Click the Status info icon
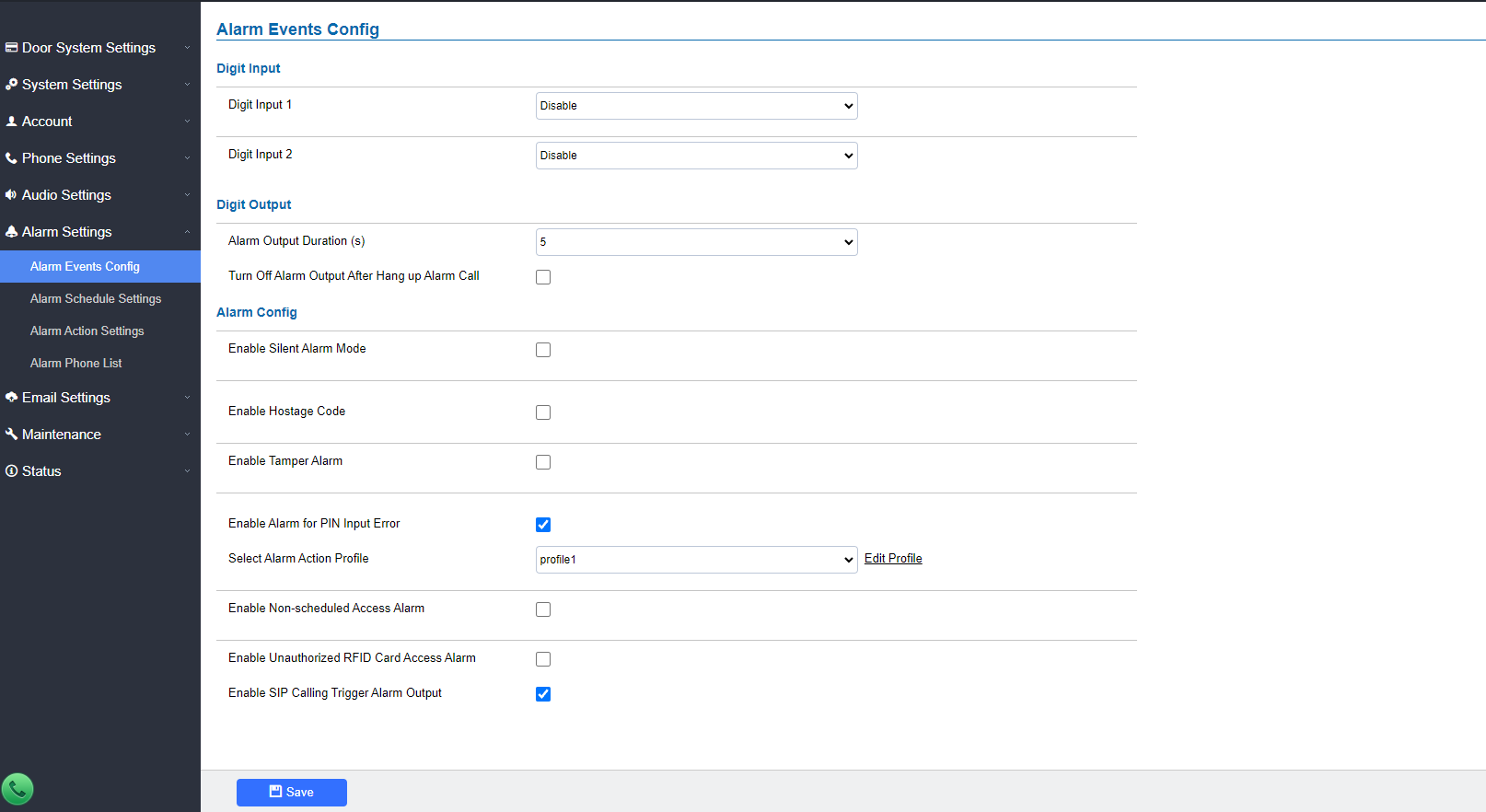Screen dimensions: 1486x812 click(x=11, y=470)
